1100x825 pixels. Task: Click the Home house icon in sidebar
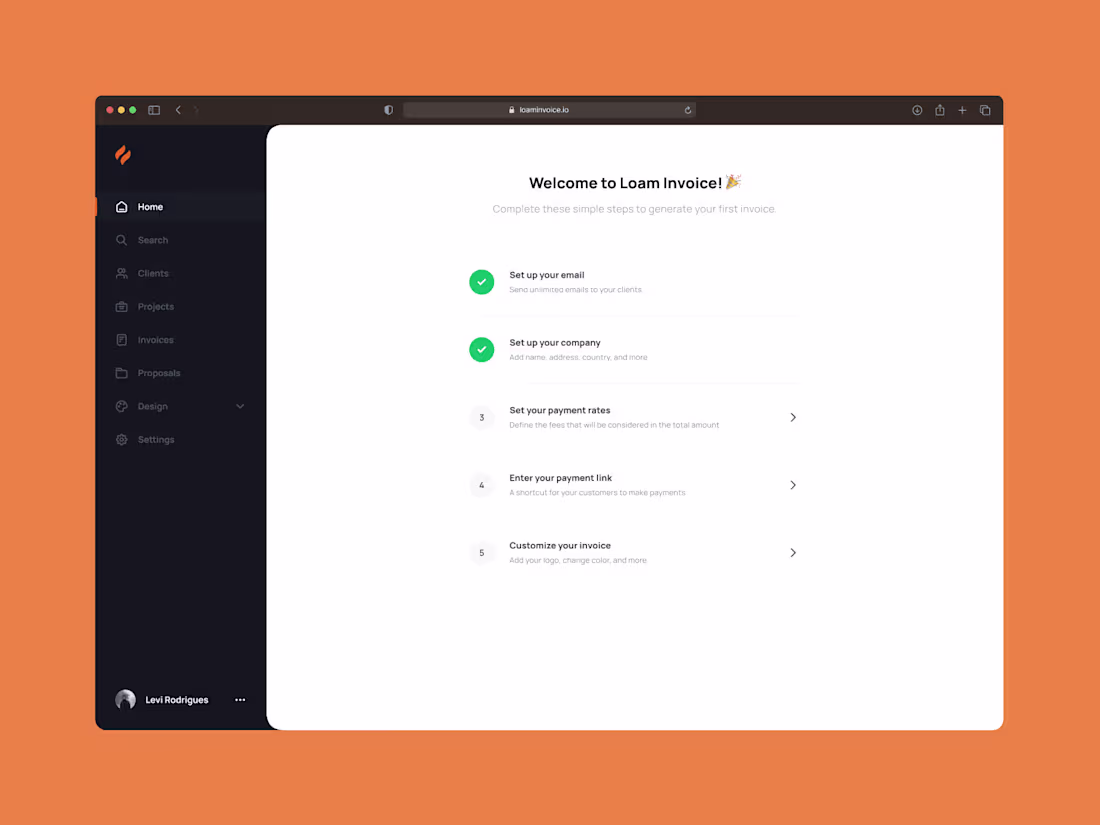[x=121, y=207]
